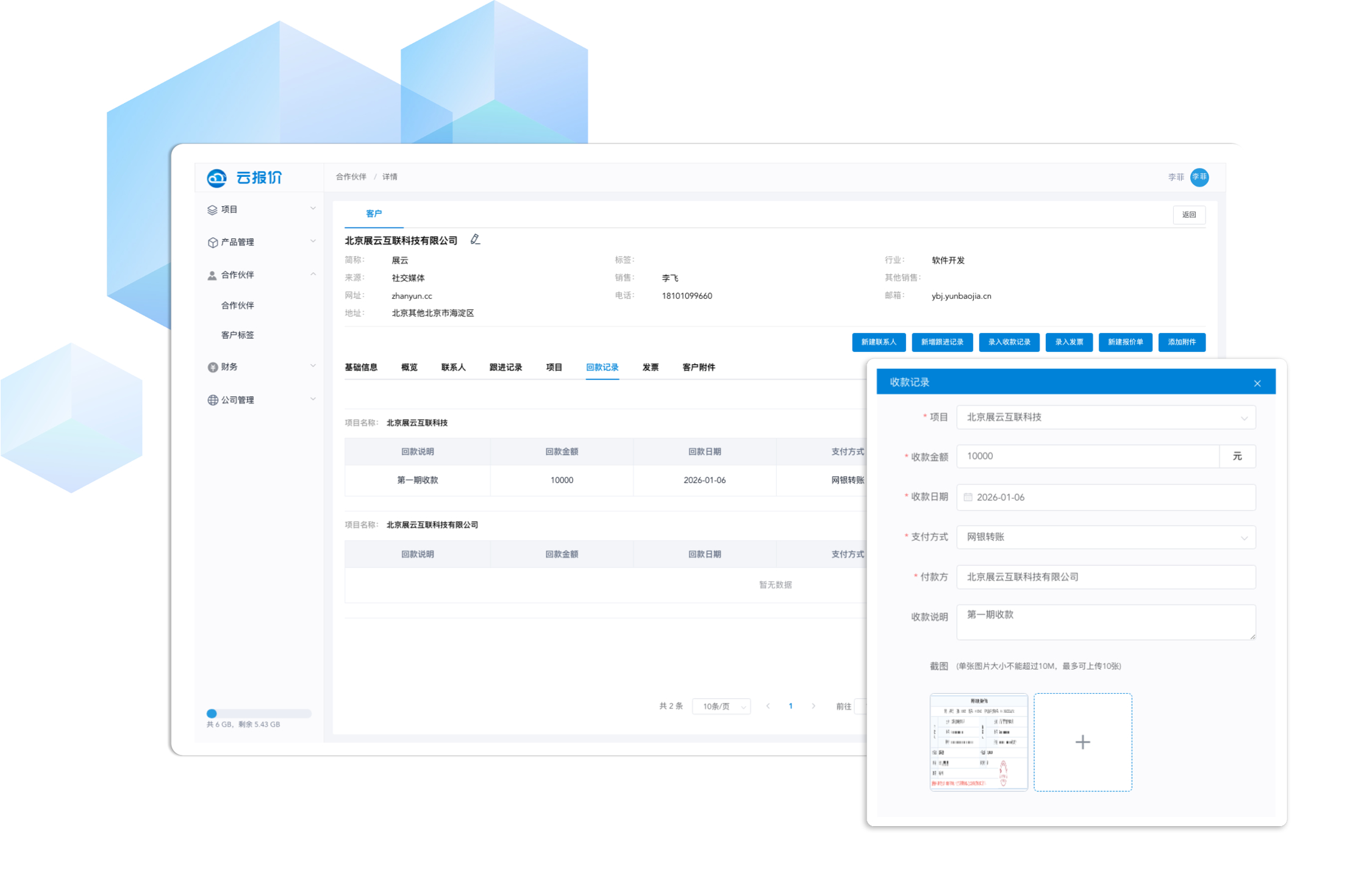Close the 收款记录 dialog
This screenshot has width=1372, height=878.
coord(1257,383)
